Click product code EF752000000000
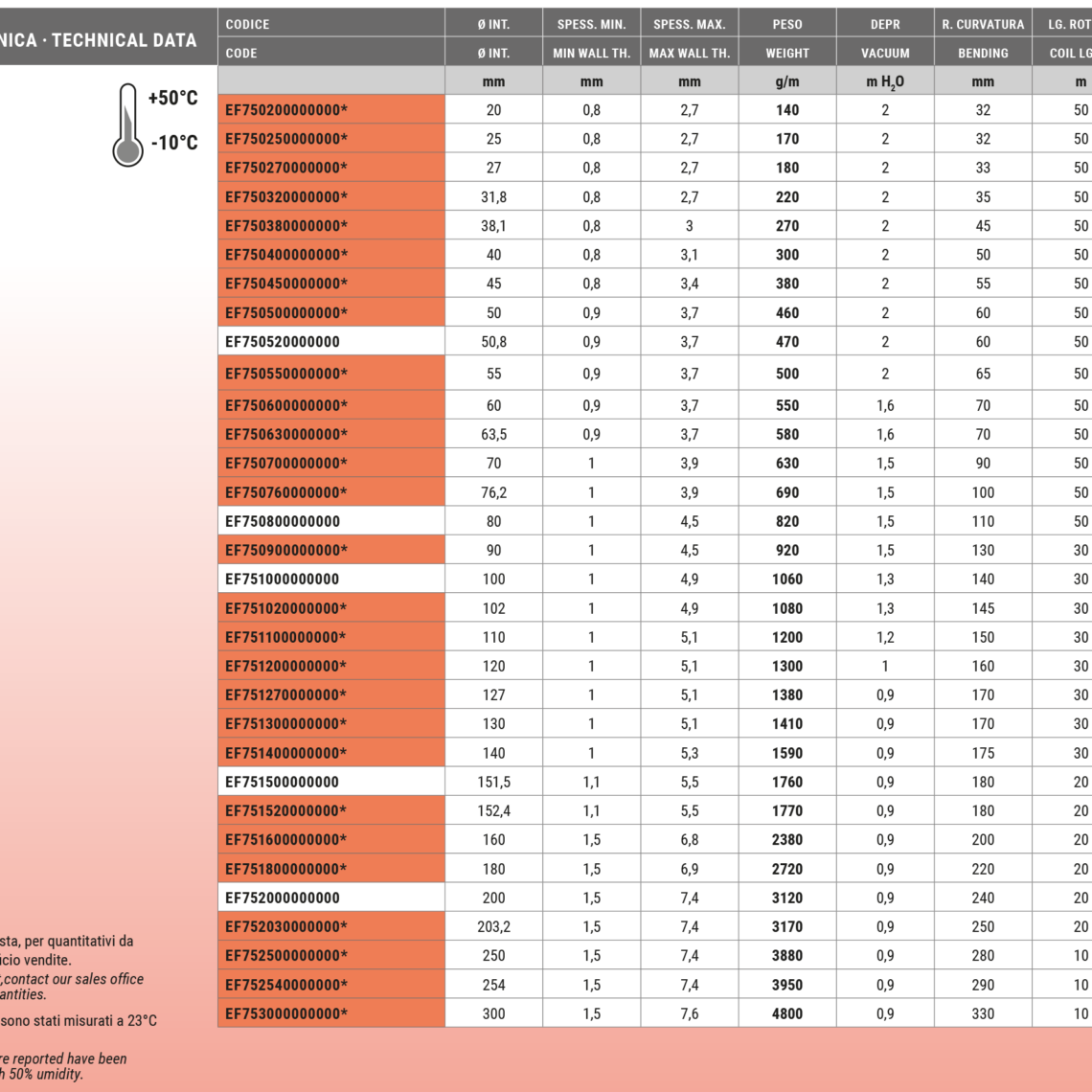This screenshot has height=1092, width=1092. click(283, 898)
